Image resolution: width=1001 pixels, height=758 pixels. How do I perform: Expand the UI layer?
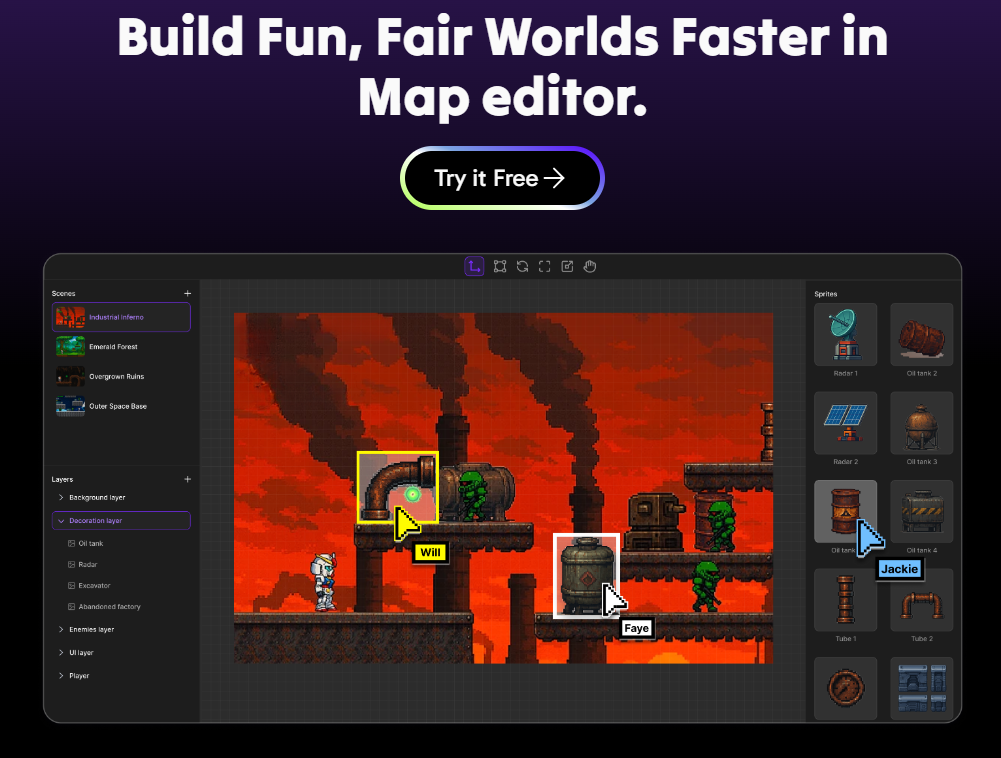click(x=61, y=653)
